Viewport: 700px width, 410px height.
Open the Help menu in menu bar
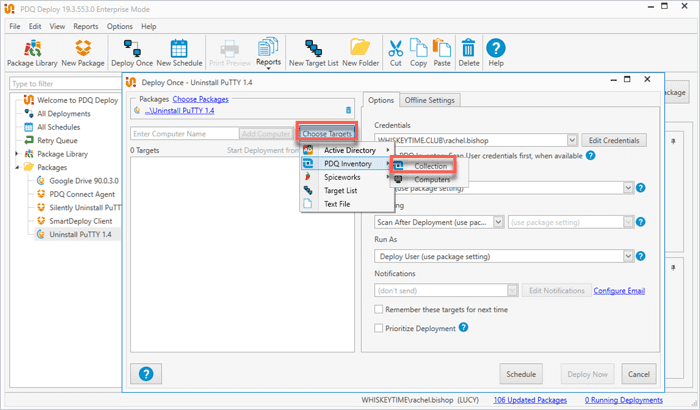[x=149, y=26]
